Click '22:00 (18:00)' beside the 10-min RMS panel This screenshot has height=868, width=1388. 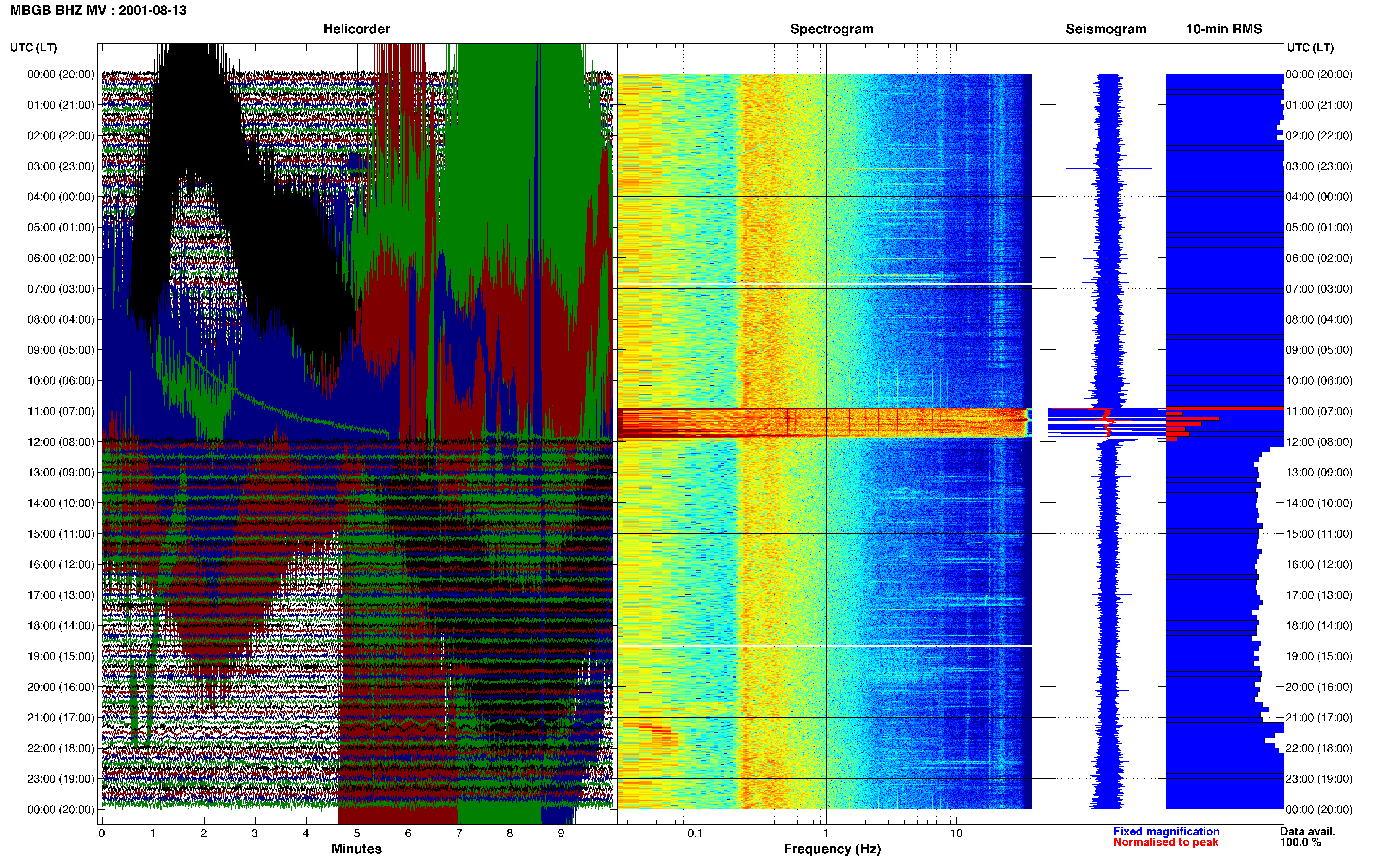coord(1319,749)
